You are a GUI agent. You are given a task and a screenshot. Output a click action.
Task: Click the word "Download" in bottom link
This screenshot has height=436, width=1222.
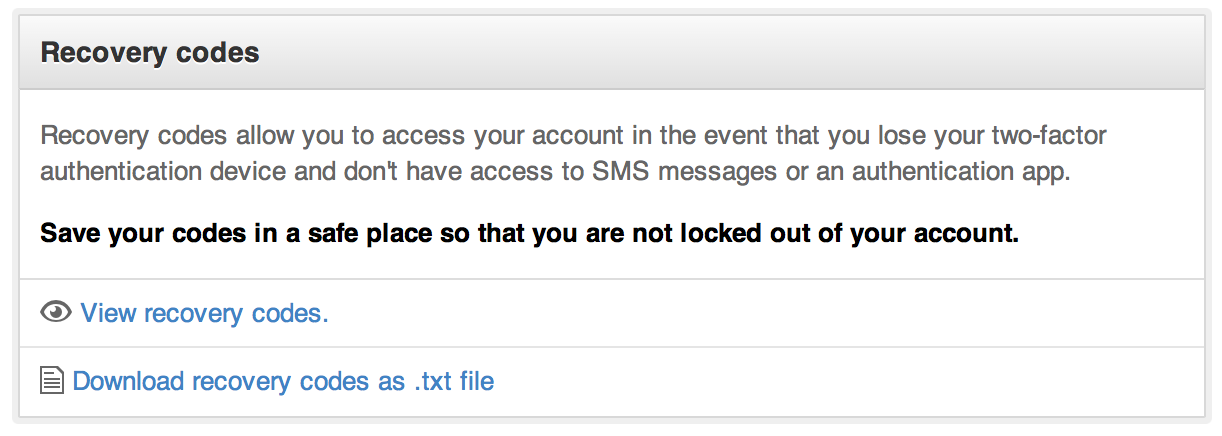point(129,381)
